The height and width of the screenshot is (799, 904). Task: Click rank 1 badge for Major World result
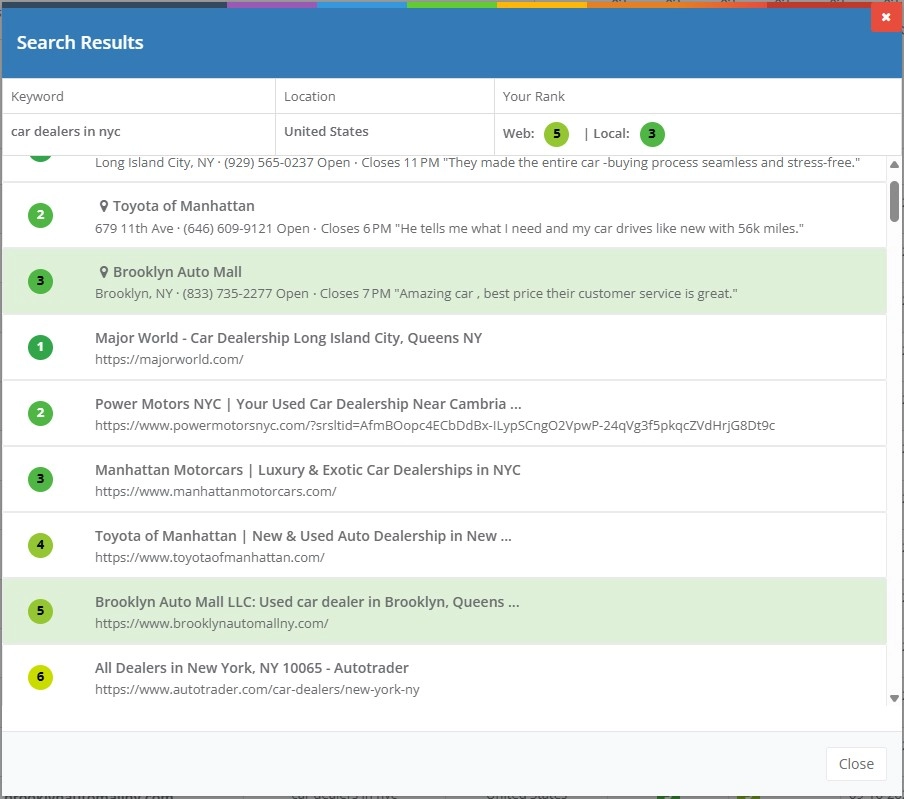pyautogui.click(x=40, y=347)
